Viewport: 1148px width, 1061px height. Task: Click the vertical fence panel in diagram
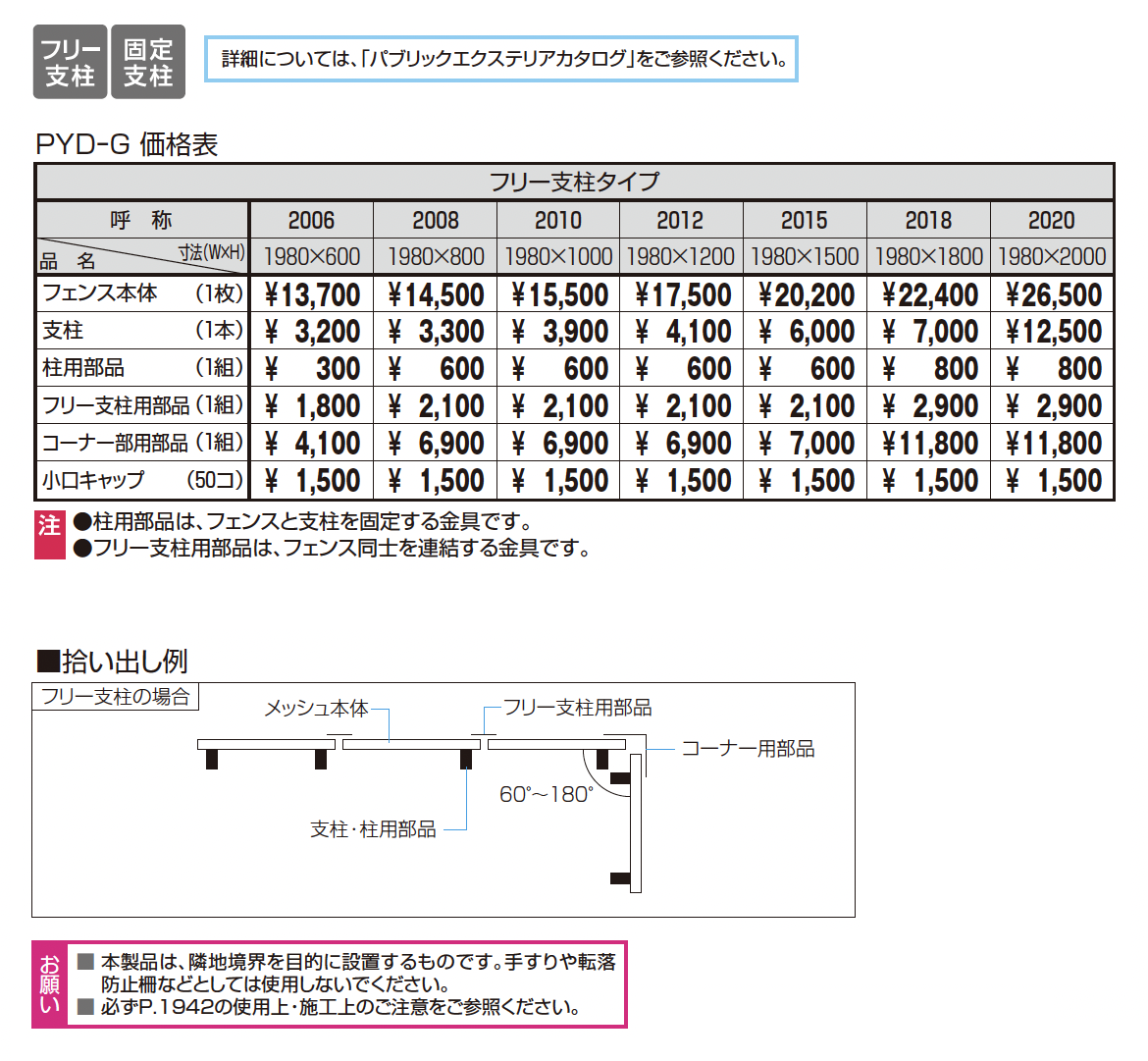pos(636,823)
